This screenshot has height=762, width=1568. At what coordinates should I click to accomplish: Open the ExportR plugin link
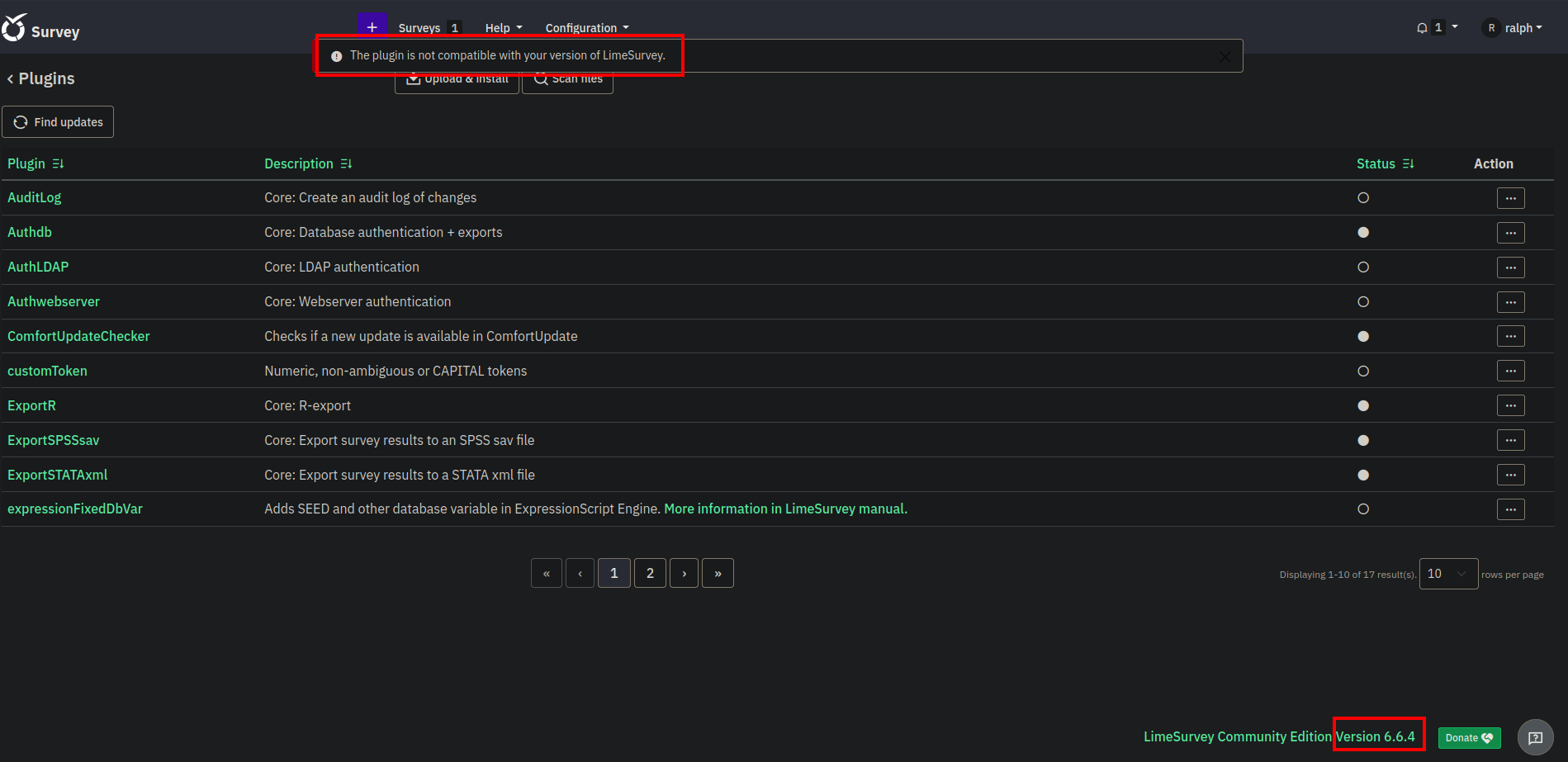coord(31,406)
